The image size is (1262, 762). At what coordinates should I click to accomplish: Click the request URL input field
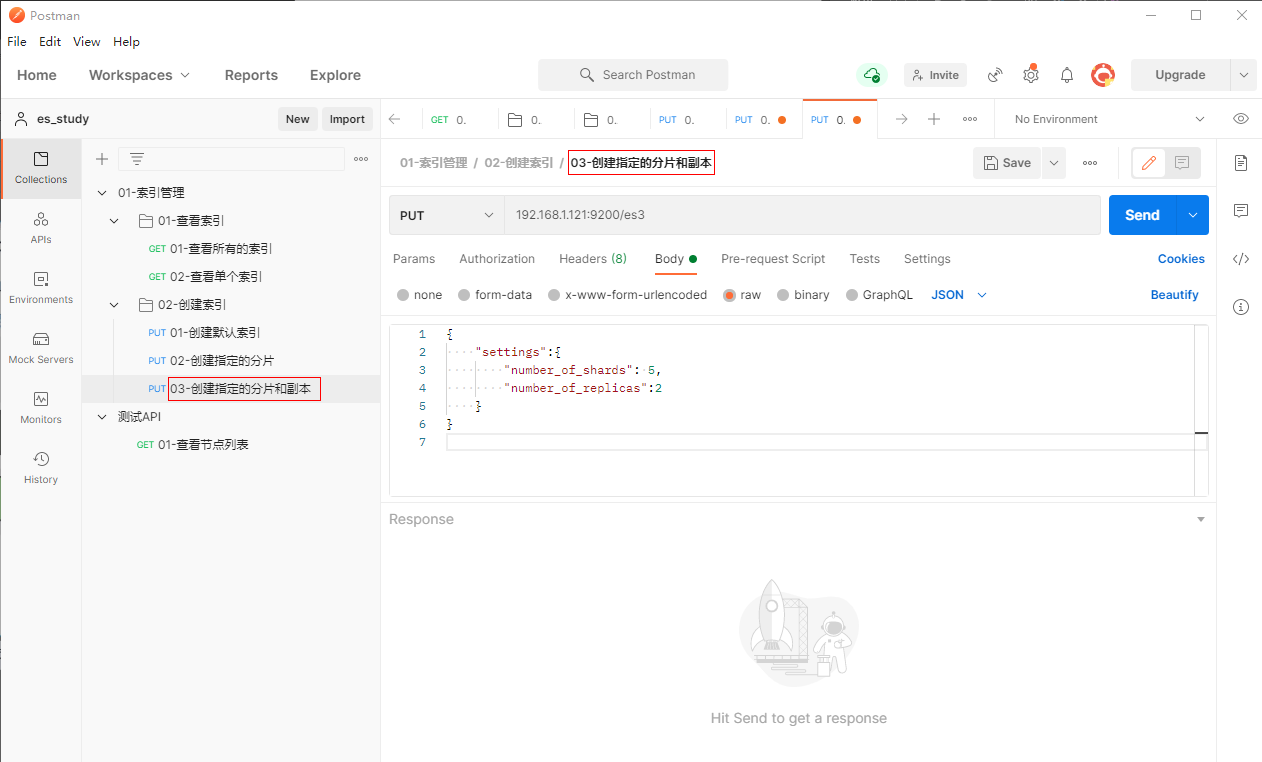[x=800, y=215]
